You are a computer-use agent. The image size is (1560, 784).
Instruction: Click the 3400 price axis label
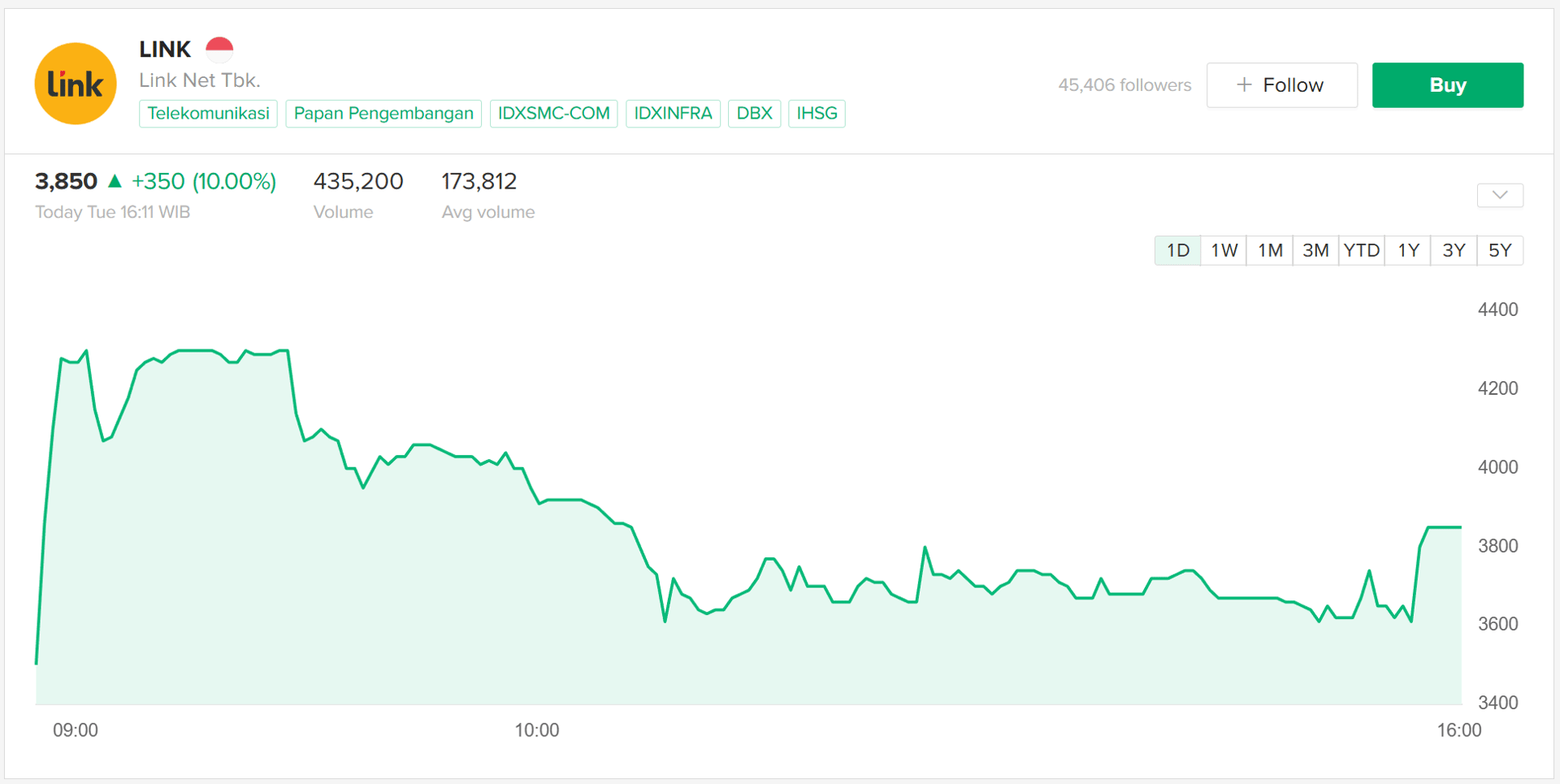point(1498,703)
